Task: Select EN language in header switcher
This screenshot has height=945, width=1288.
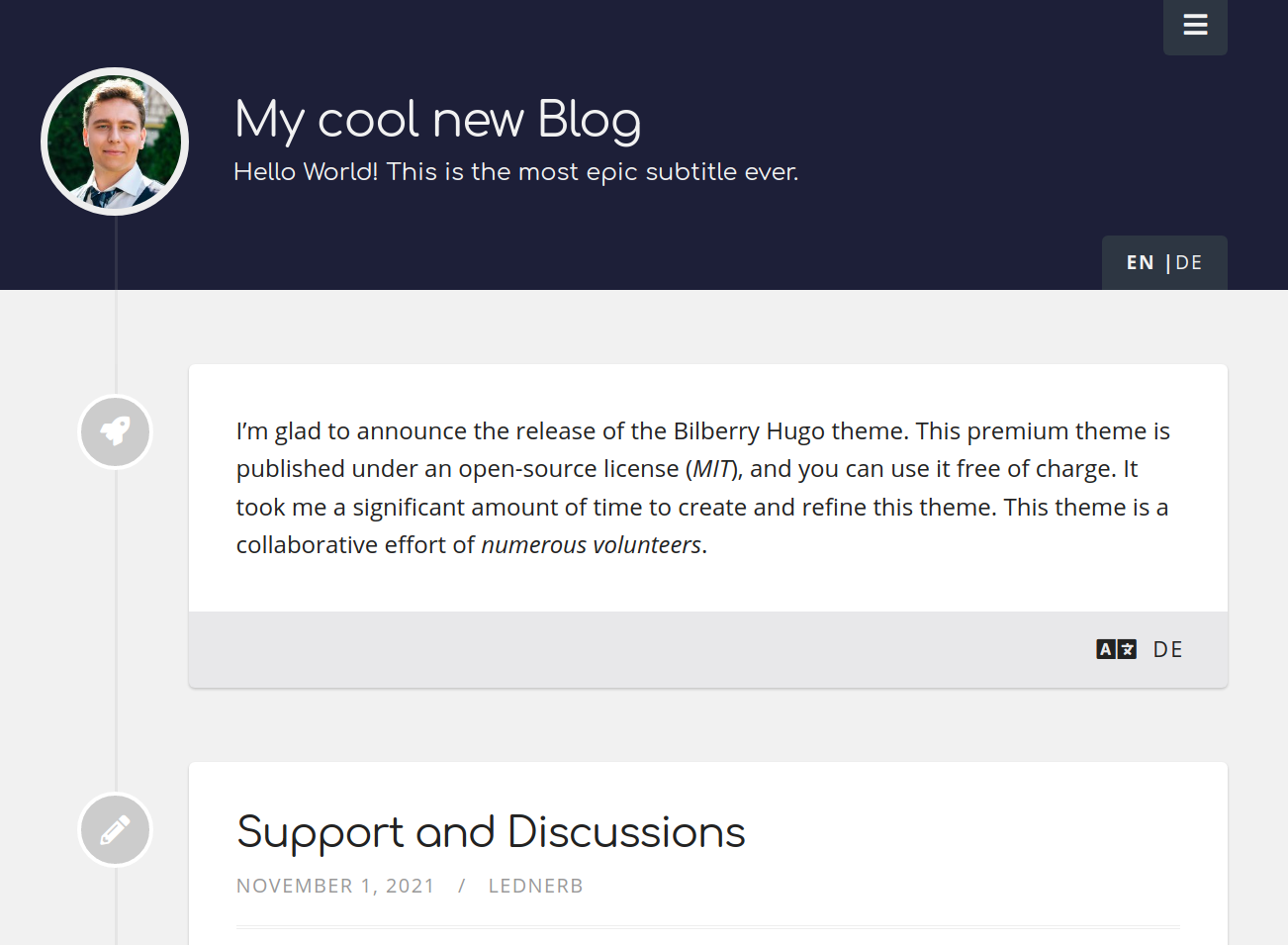Action: 1140,263
